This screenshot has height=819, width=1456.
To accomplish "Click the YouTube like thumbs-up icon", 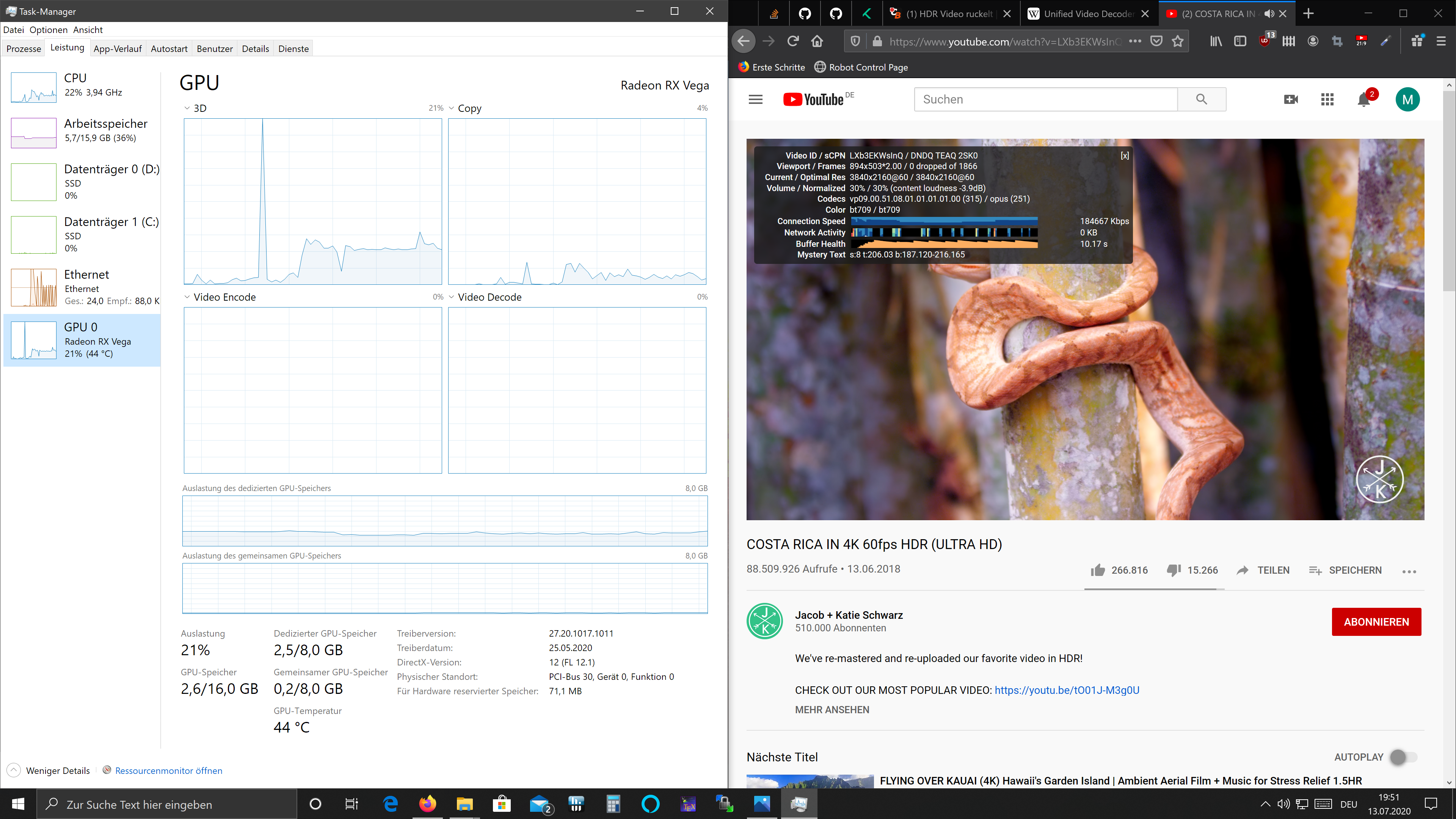I will pos(1098,570).
